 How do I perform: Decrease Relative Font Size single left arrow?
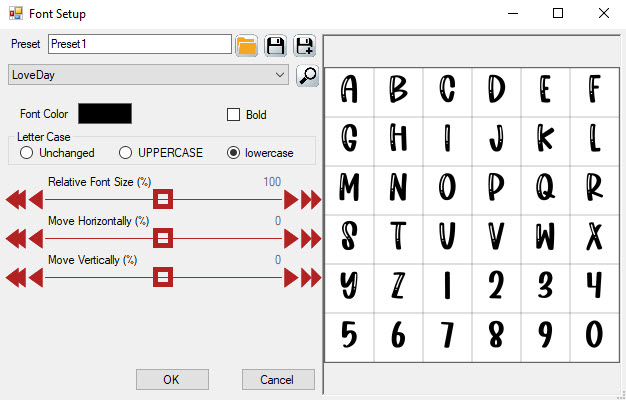pos(36,200)
